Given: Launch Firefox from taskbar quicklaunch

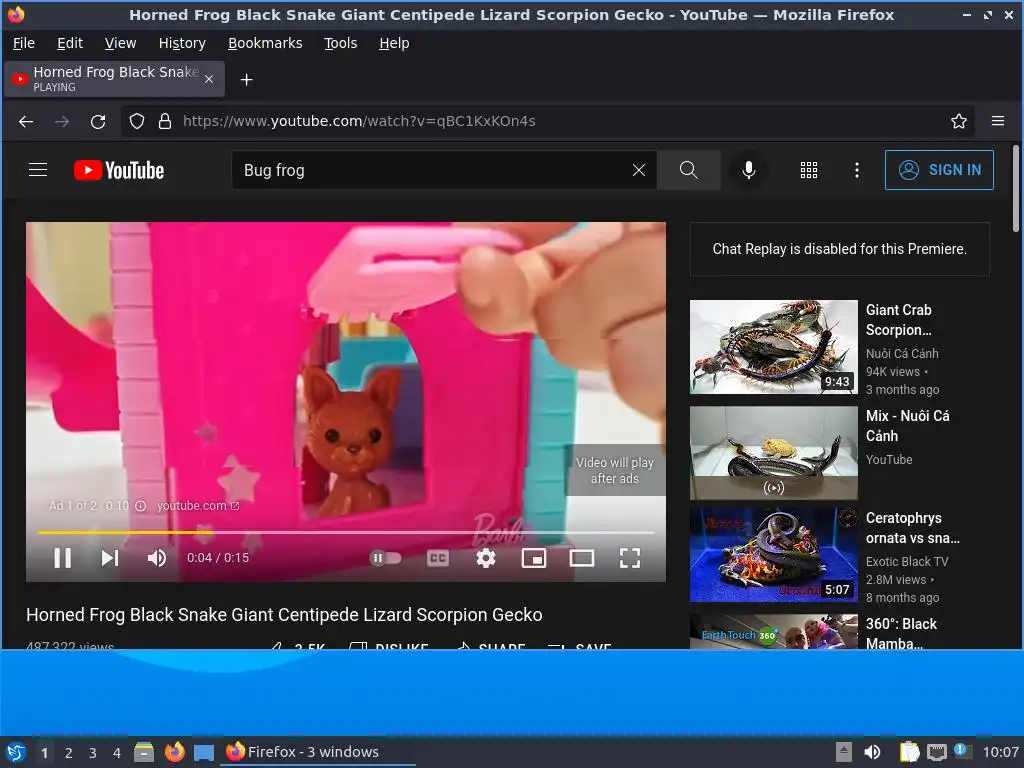Looking at the screenshot, I should click(174, 752).
